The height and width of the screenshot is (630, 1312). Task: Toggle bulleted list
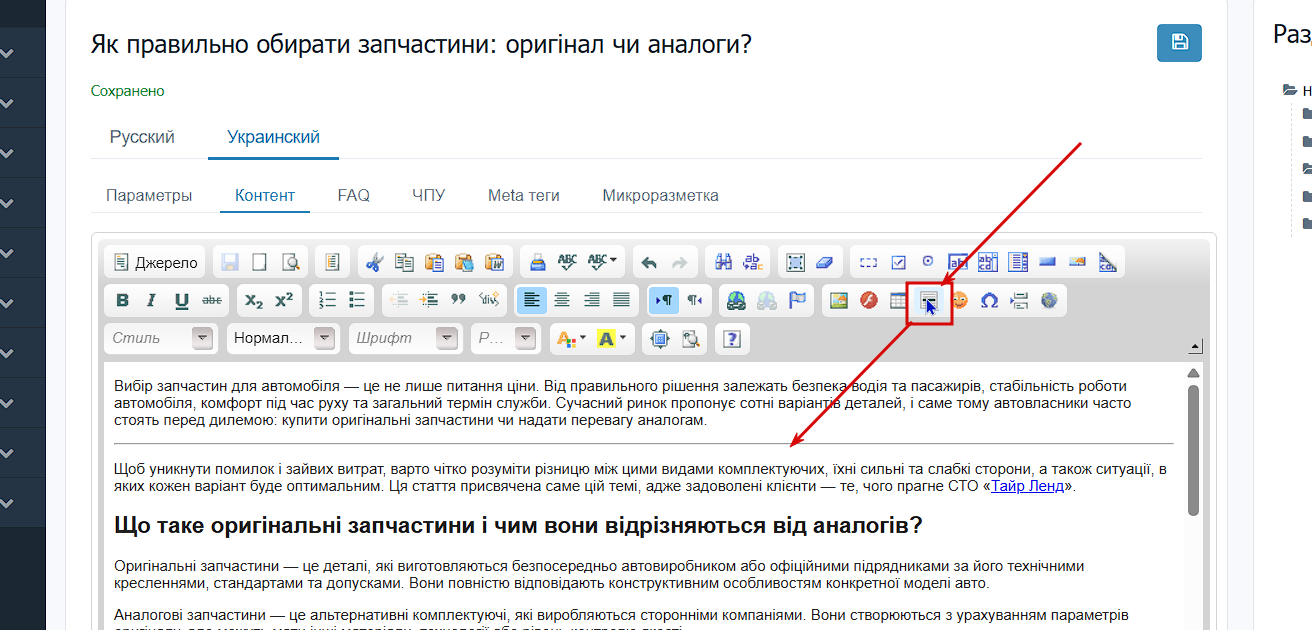(357, 300)
